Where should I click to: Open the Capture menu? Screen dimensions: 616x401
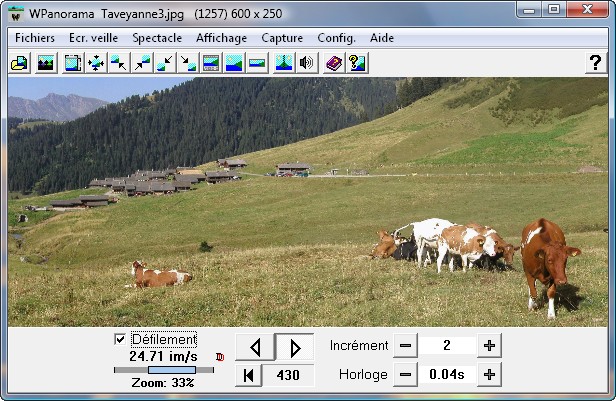282,38
